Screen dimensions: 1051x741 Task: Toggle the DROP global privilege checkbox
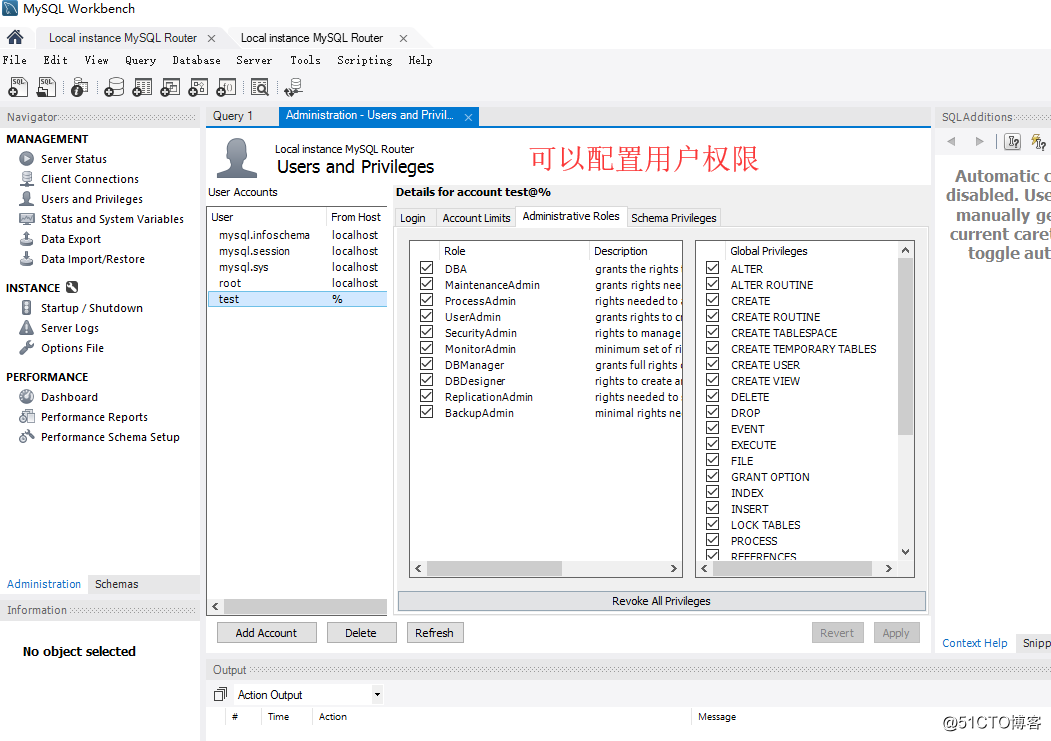713,412
